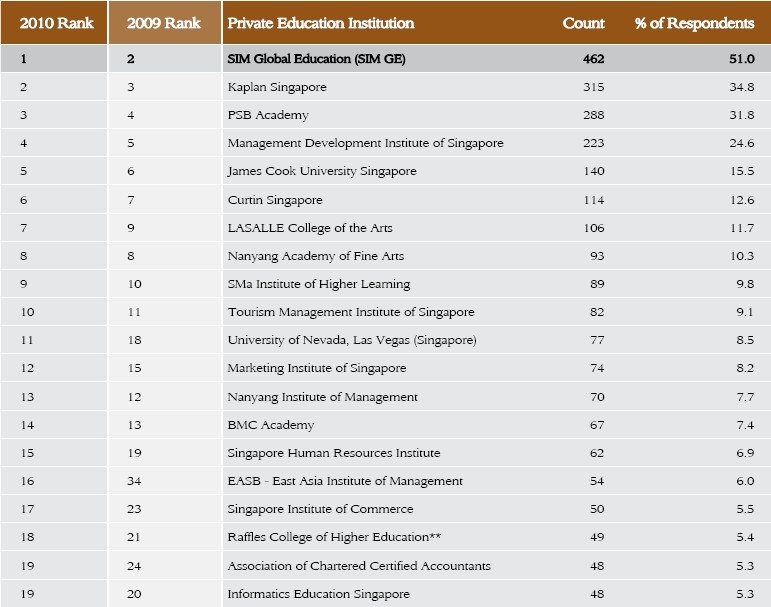Select 'Informatics Education Singapore' cell
The image size is (771, 607).
[318, 594]
